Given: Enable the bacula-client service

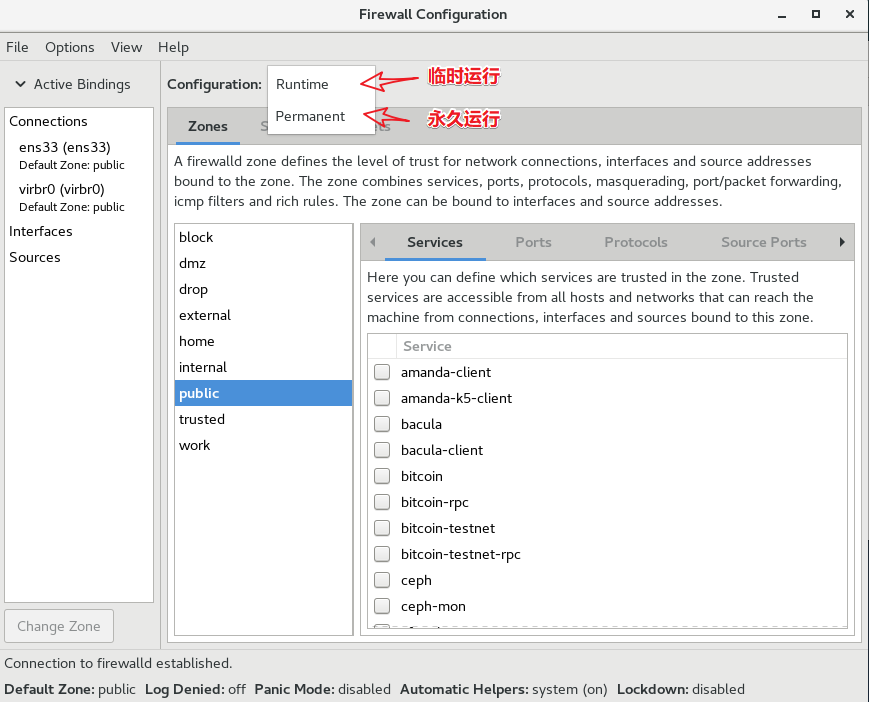Looking at the screenshot, I should 381,450.
